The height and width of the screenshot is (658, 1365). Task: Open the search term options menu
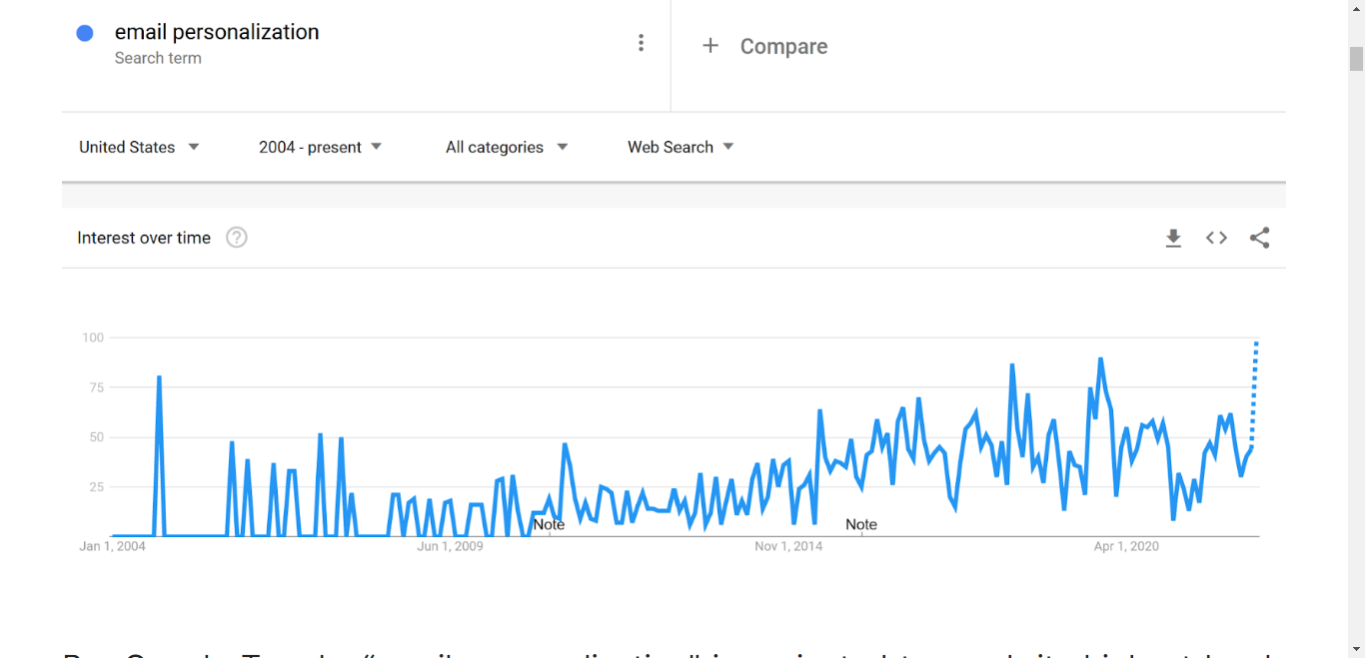[x=641, y=42]
